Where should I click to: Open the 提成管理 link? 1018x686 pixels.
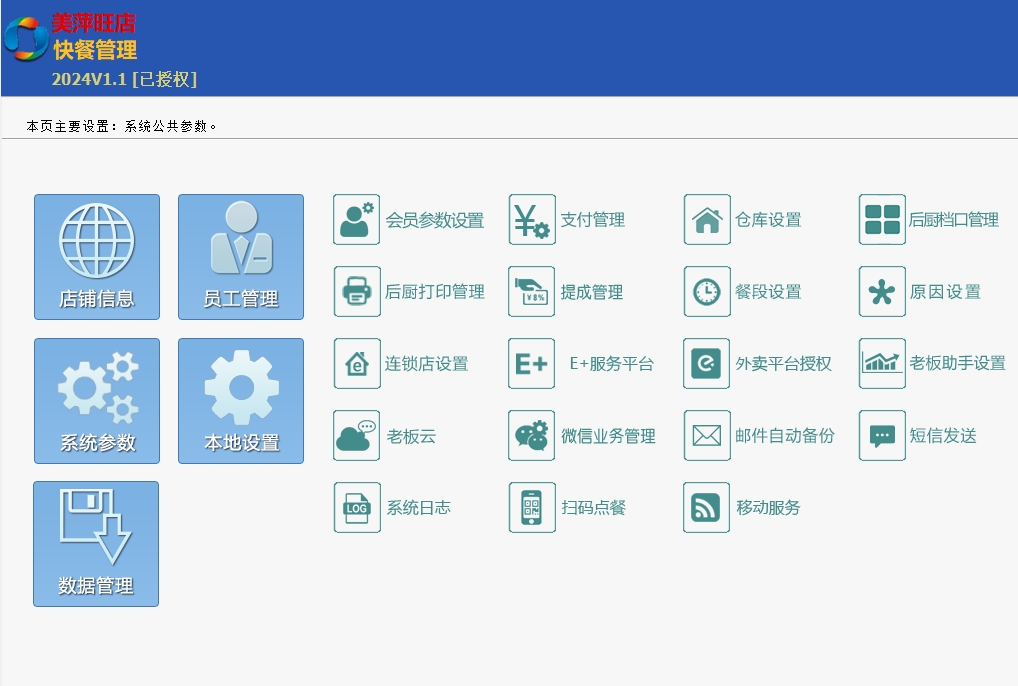tap(591, 292)
